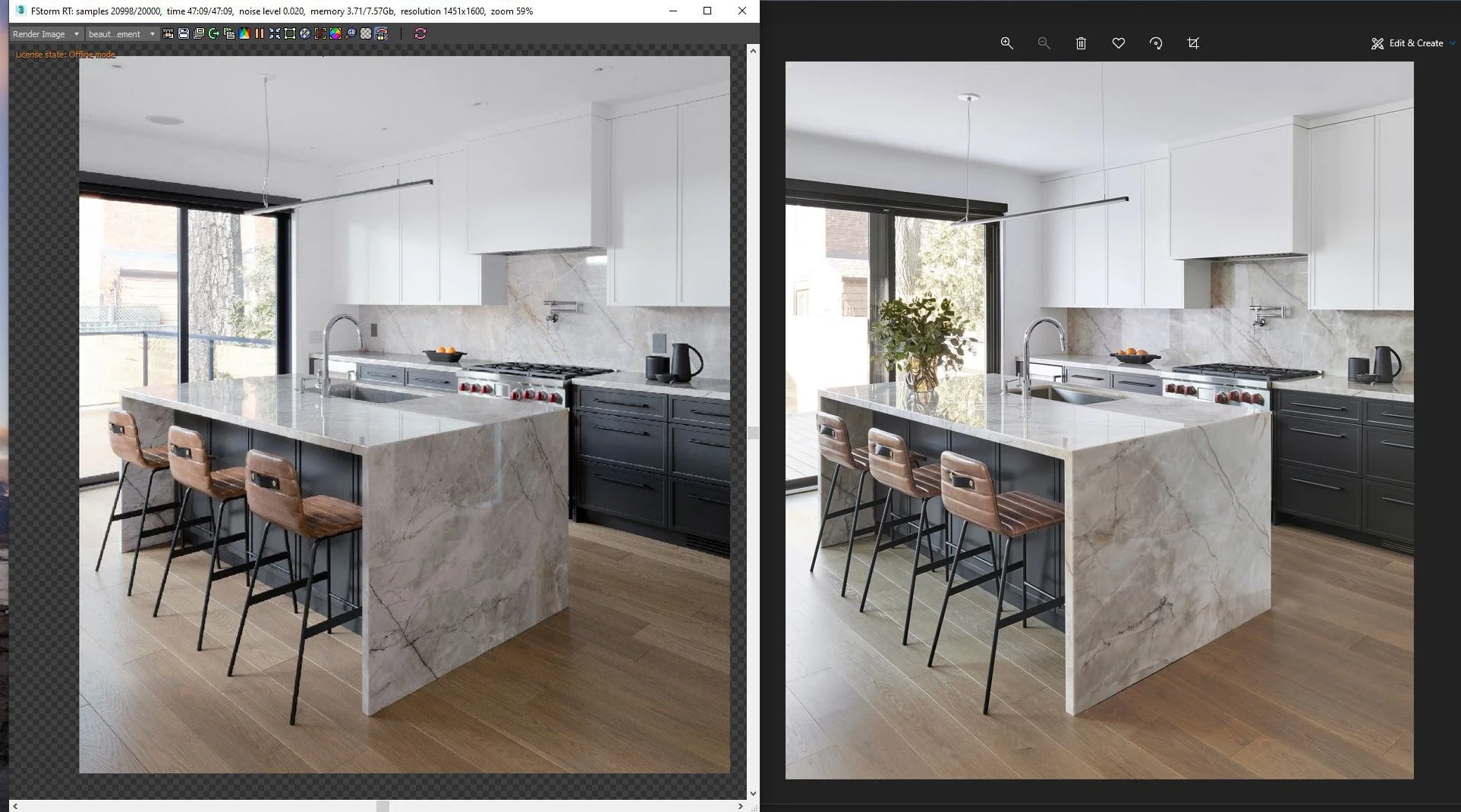This screenshot has height=812, width=1461.
Task: Select the Save Image icon in FStorm toolbar
Action: pyautogui.click(x=183, y=33)
